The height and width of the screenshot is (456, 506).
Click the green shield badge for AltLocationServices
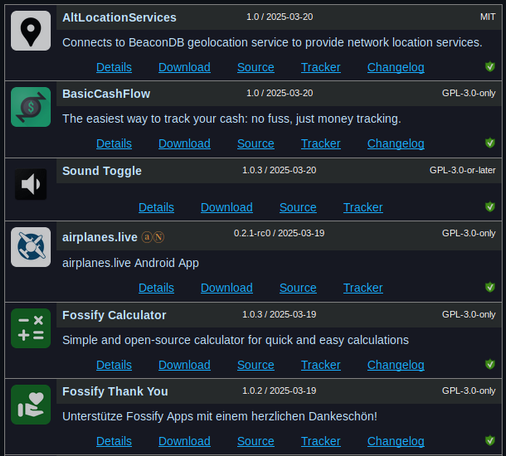(490, 67)
